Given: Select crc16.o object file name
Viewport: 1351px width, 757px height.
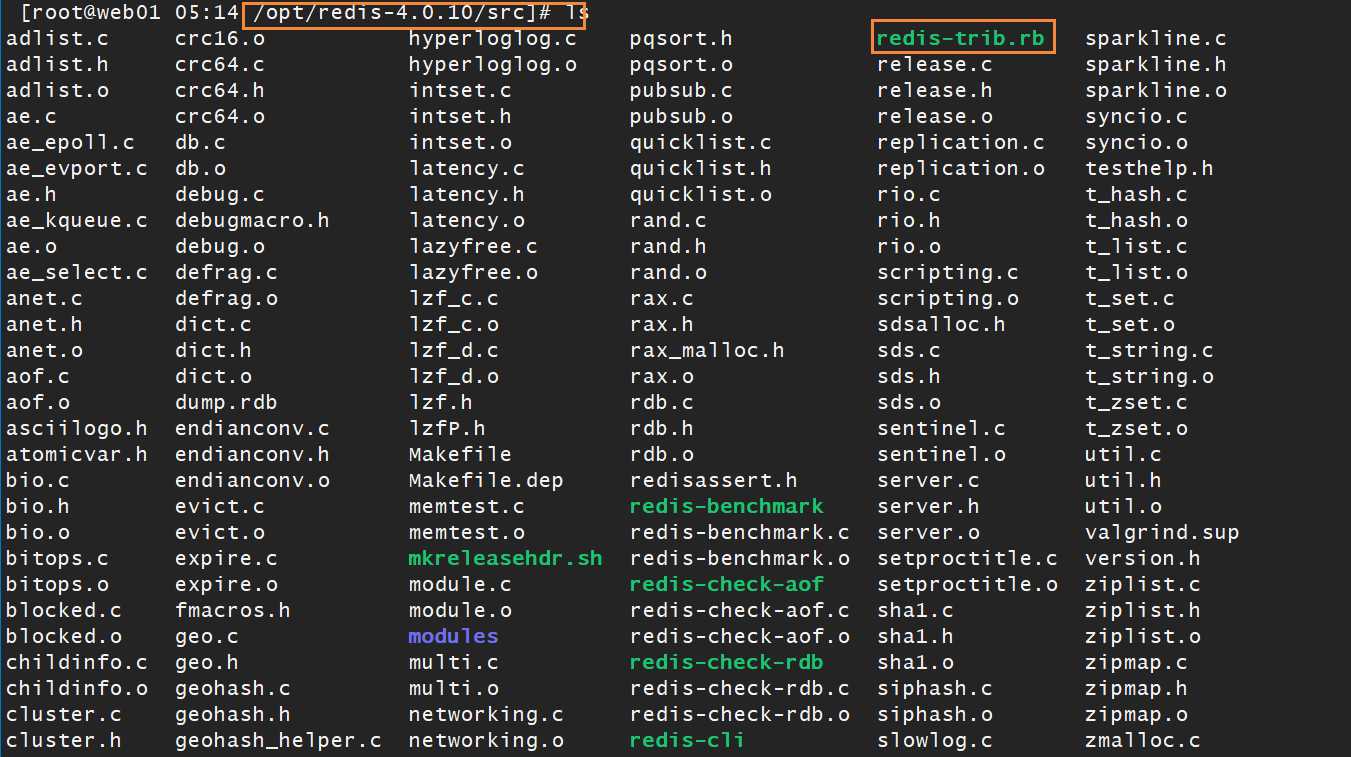Looking at the screenshot, I should pyautogui.click(x=220, y=38).
